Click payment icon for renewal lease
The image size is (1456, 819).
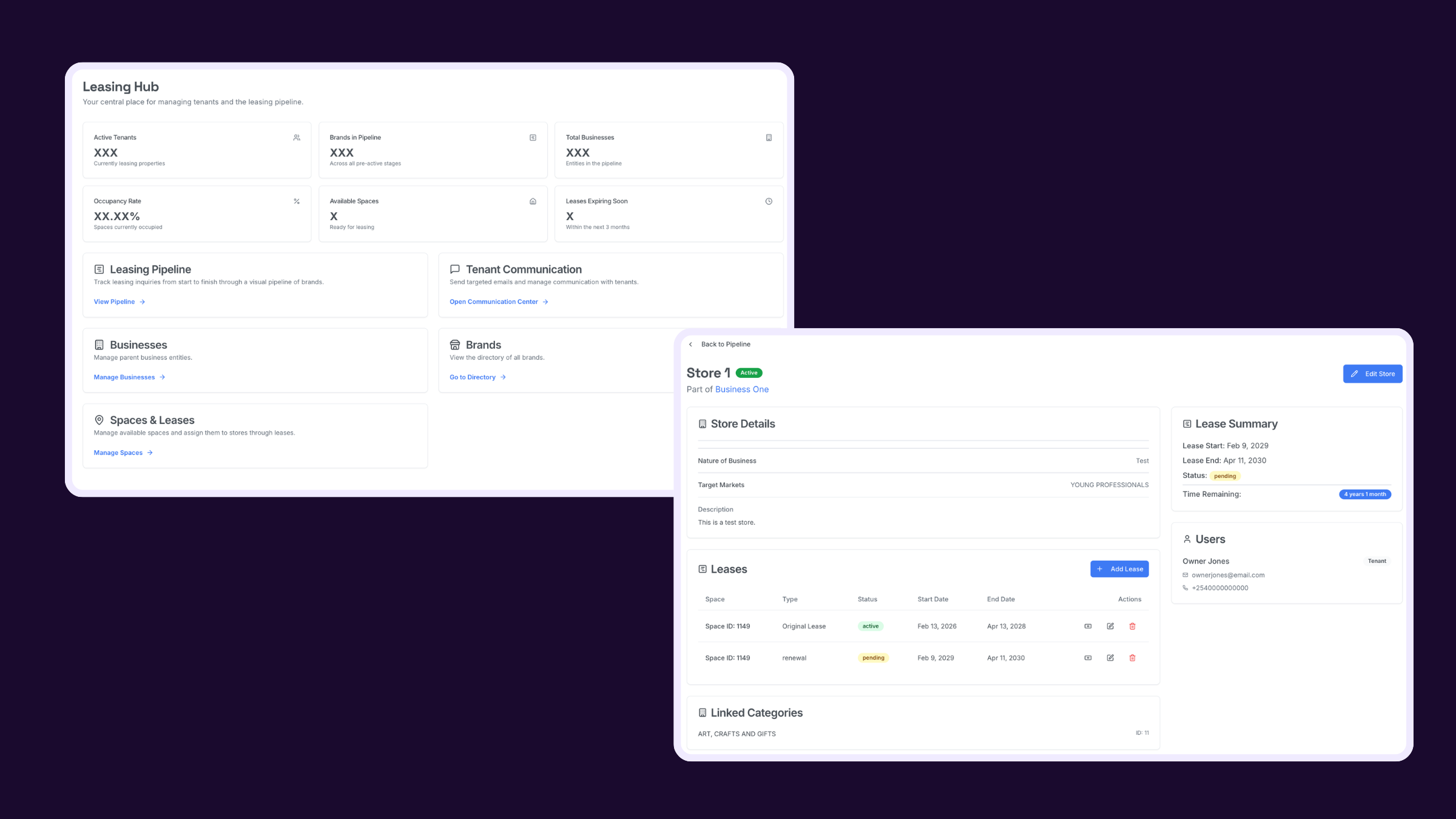click(x=1088, y=658)
